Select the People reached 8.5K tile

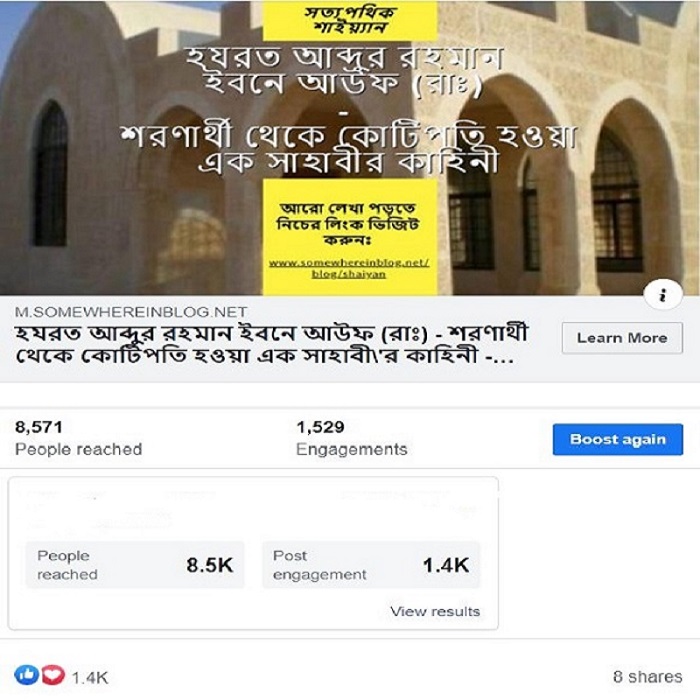tap(135, 565)
